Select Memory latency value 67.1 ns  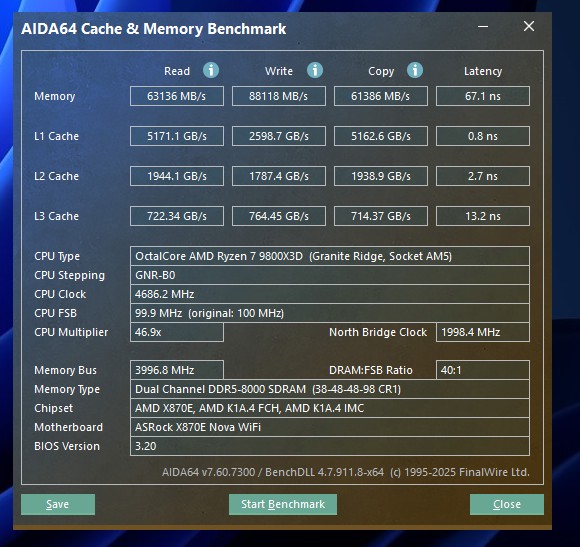point(483,96)
